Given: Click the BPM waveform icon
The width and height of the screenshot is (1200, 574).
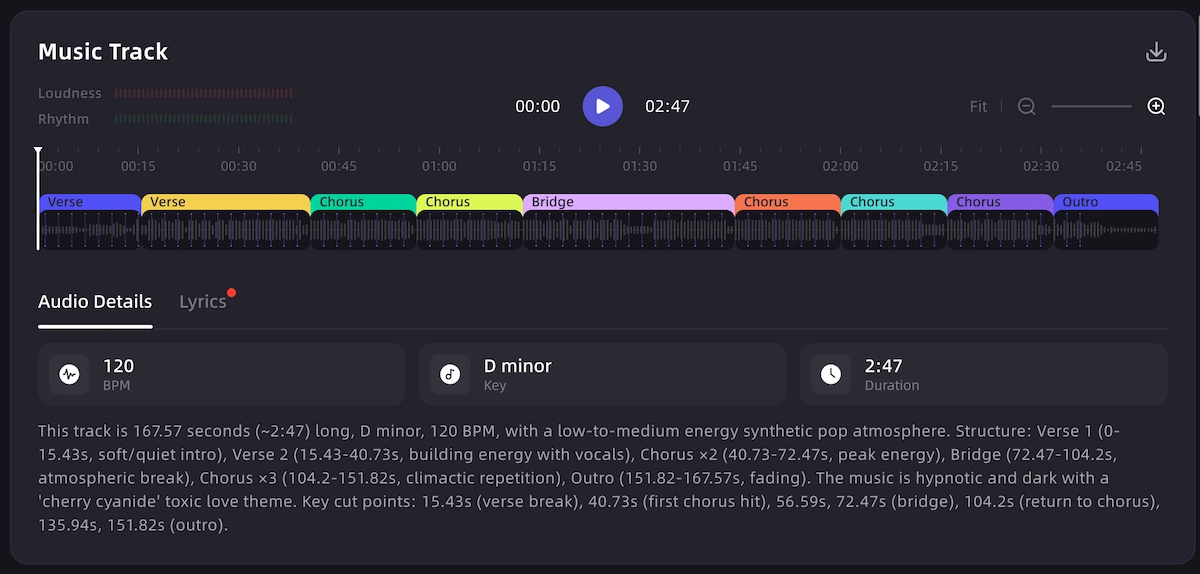Looking at the screenshot, I should pos(69,374).
